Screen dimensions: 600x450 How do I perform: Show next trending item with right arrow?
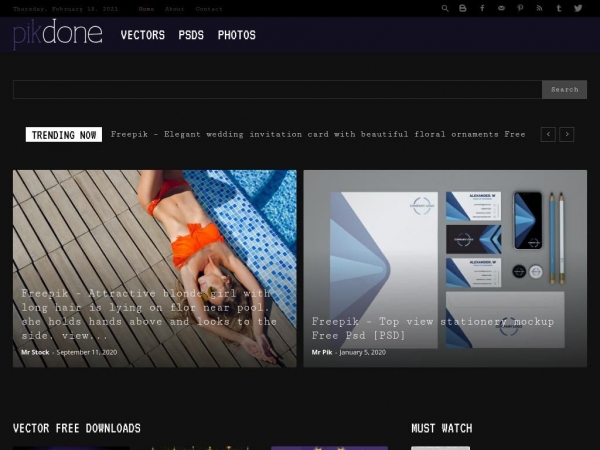[567, 134]
